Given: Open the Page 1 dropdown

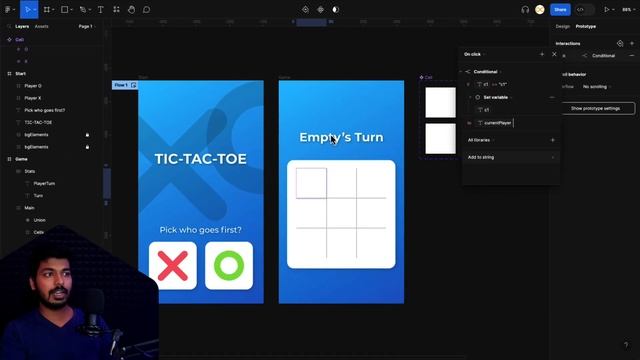Looking at the screenshot, I should pos(86,26).
